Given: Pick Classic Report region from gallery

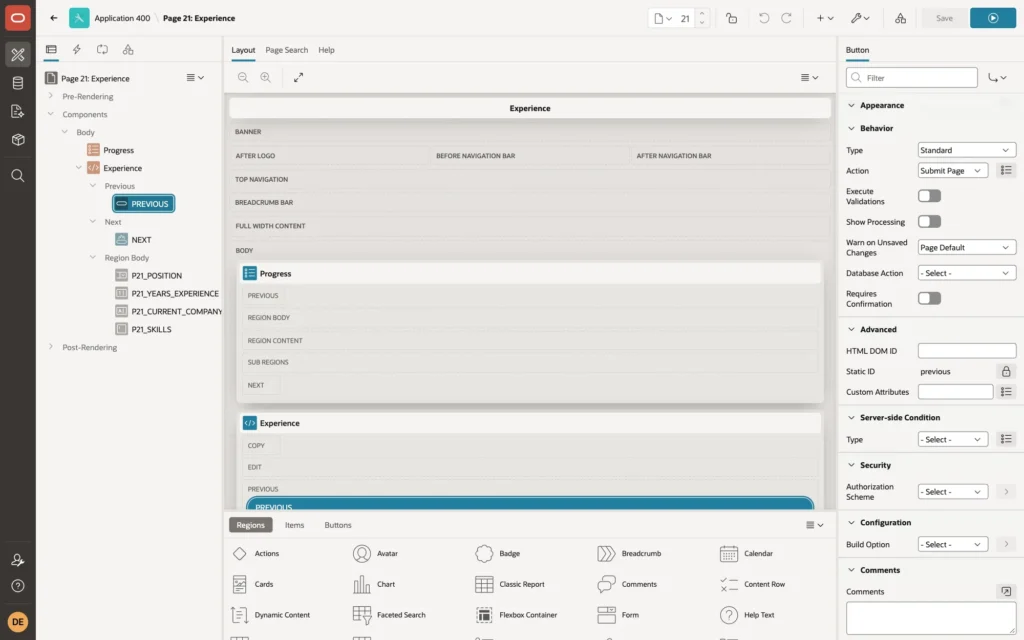Looking at the screenshot, I should (509, 584).
